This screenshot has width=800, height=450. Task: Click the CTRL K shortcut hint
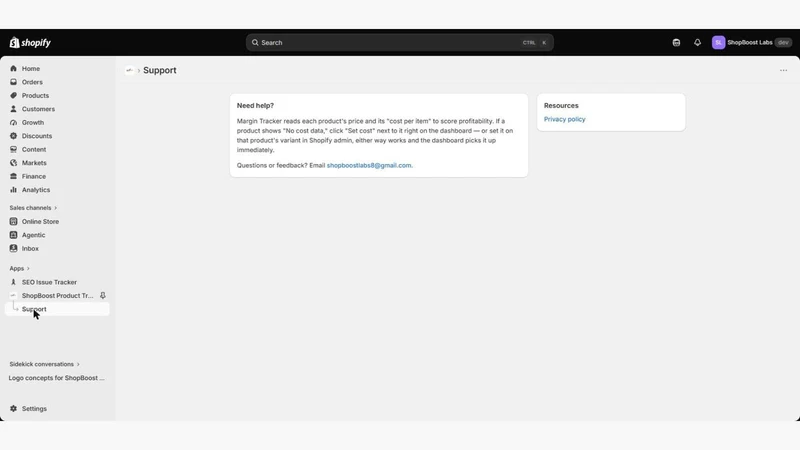[535, 43]
